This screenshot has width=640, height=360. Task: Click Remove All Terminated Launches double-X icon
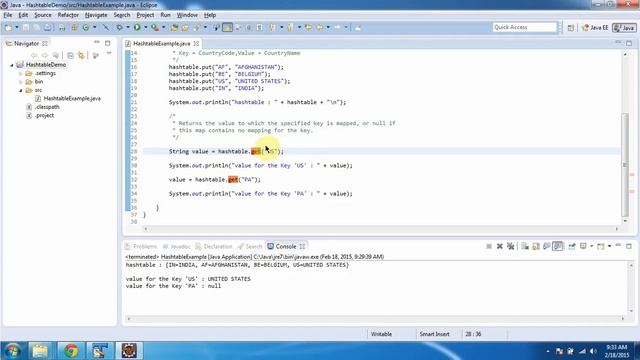(511, 246)
